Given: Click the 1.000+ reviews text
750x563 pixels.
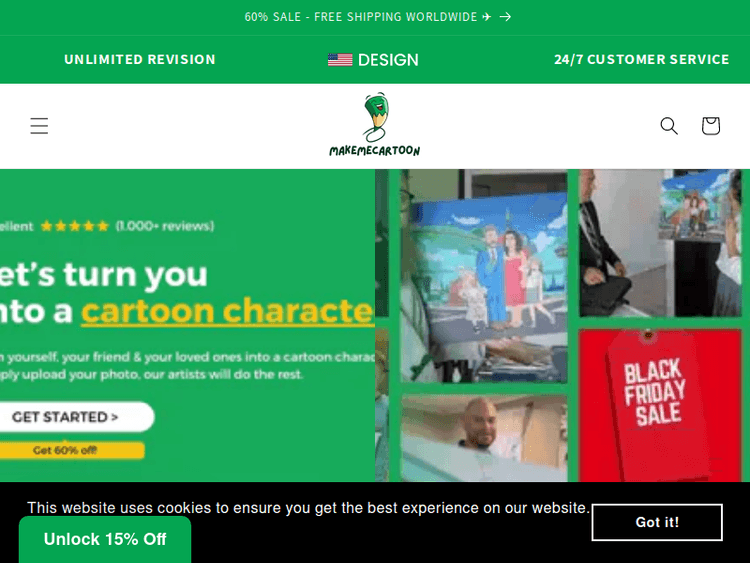Looking at the screenshot, I should (165, 226).
